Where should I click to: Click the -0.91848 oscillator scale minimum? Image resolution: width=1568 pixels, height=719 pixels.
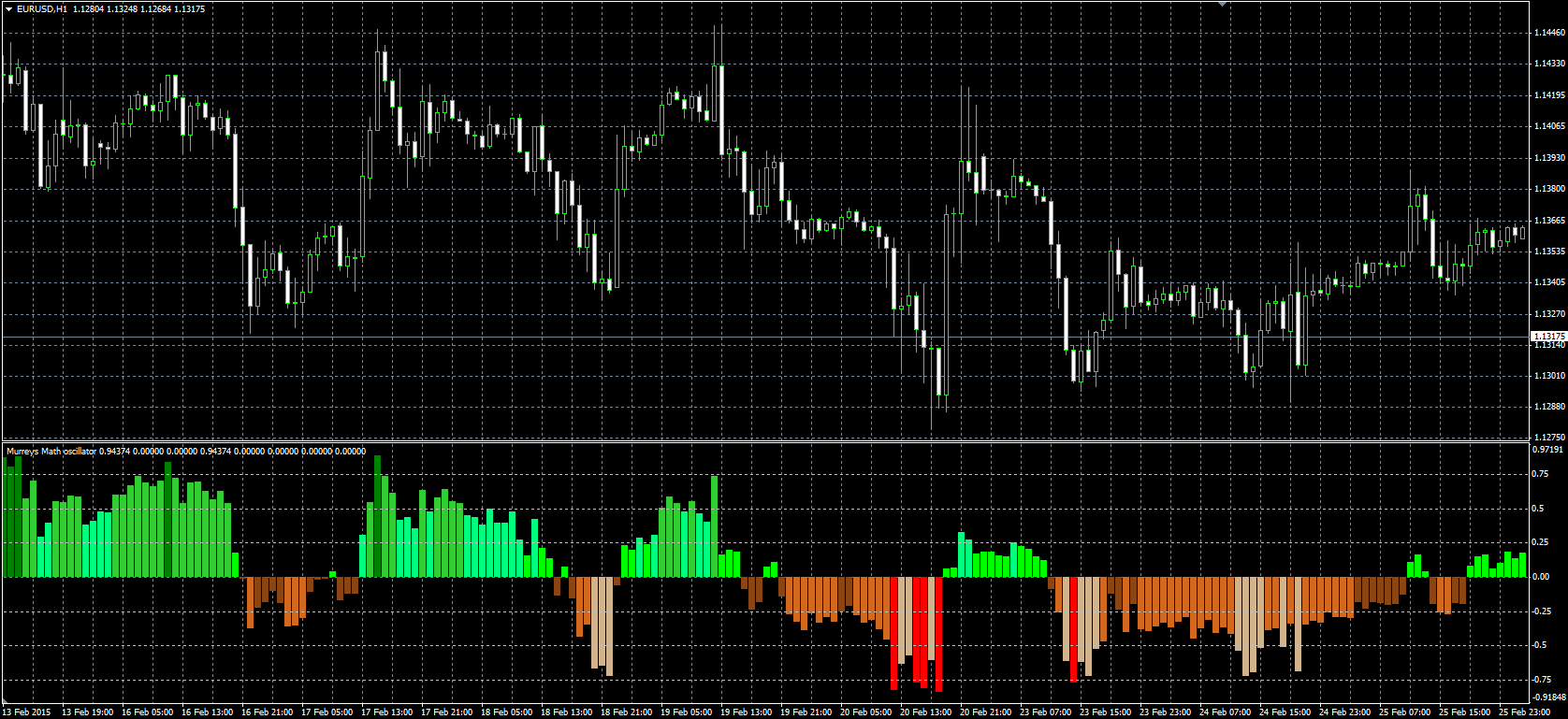[x=1549, y=697]
